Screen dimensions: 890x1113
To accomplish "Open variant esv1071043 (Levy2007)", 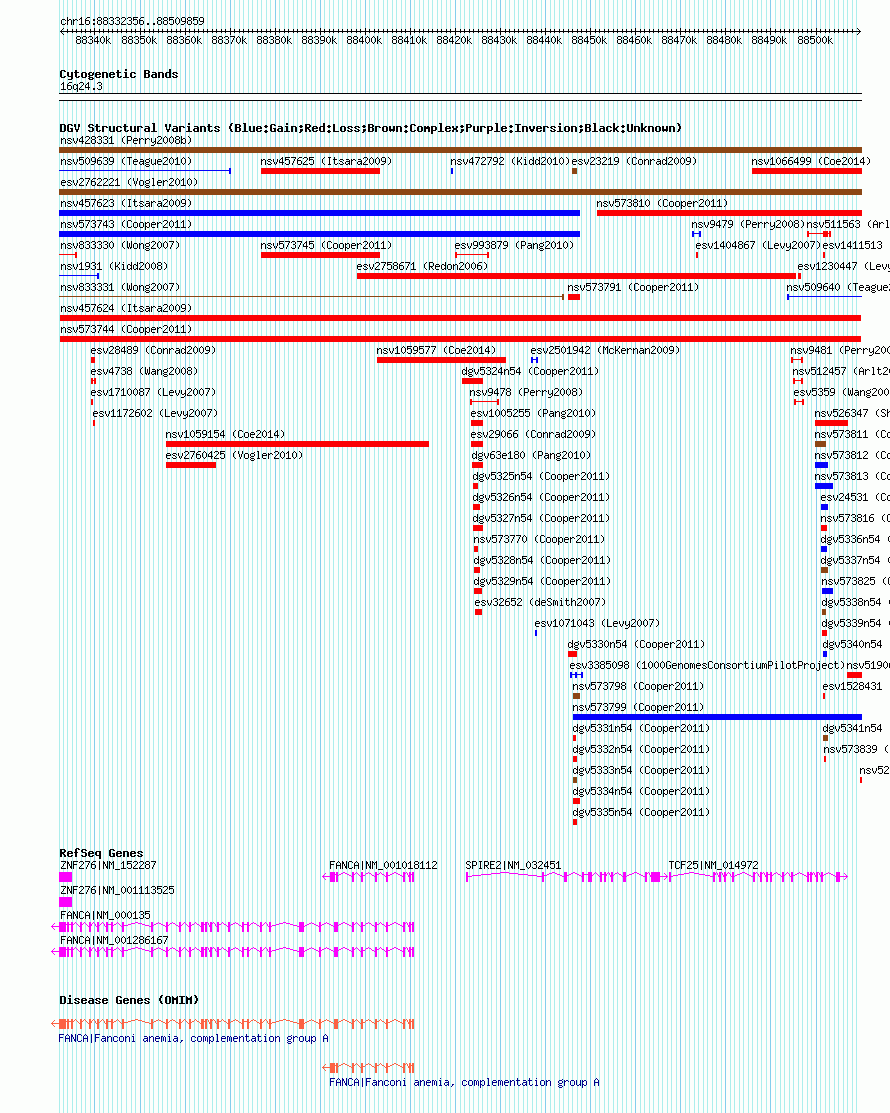I will (x=597, y=624).
